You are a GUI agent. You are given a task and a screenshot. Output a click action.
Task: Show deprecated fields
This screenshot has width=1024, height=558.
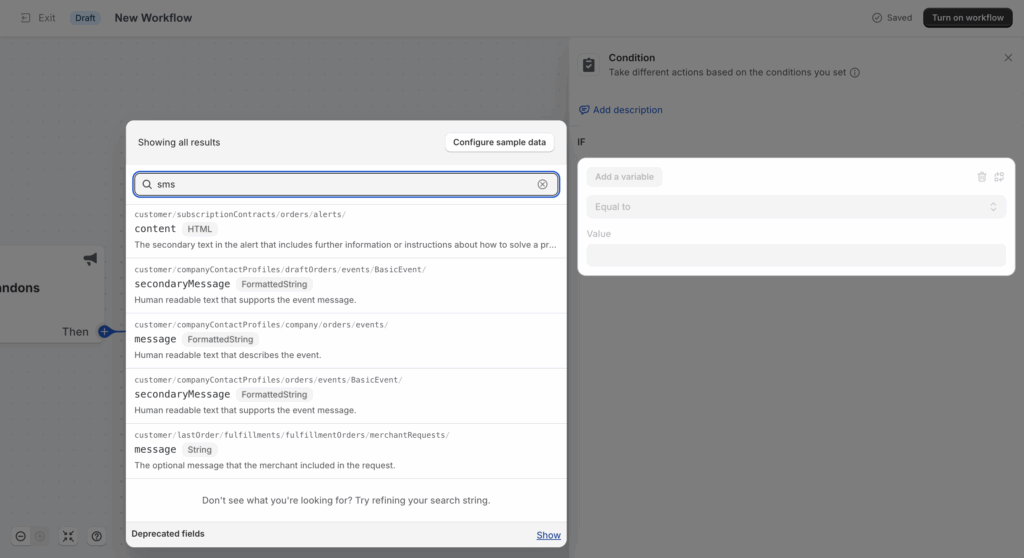(x=549, y=535)
